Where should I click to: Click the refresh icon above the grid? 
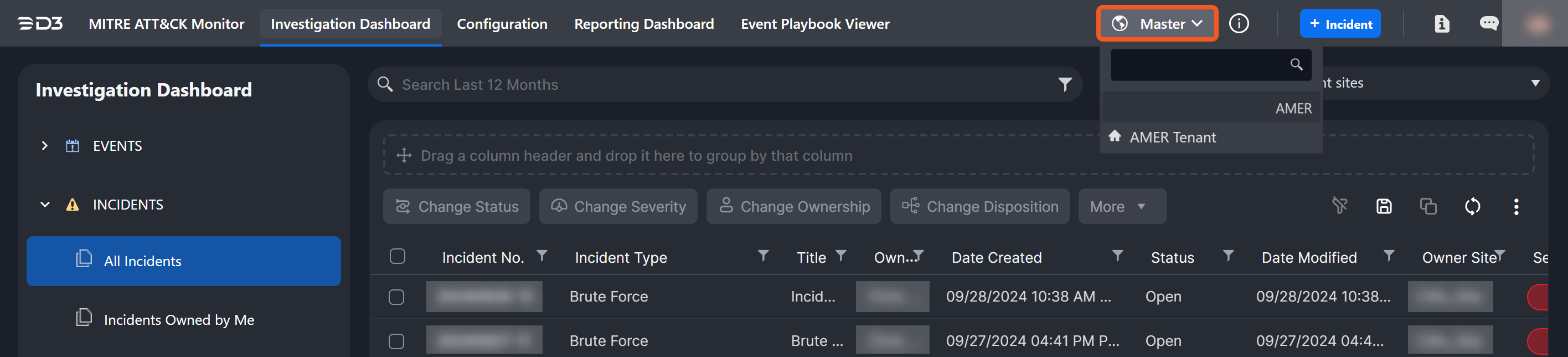(1472, 207)
